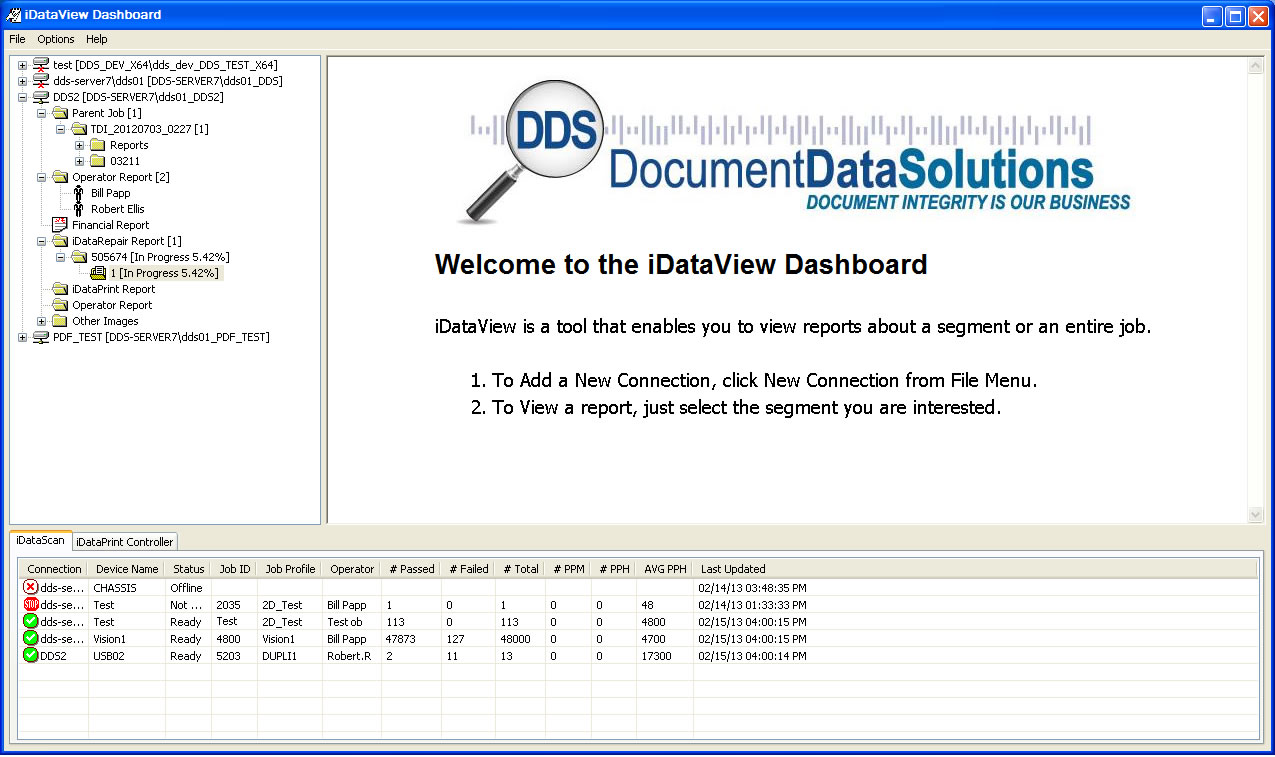Click the AVG PPH column header
1275x757 pixels.
[665, 569]
